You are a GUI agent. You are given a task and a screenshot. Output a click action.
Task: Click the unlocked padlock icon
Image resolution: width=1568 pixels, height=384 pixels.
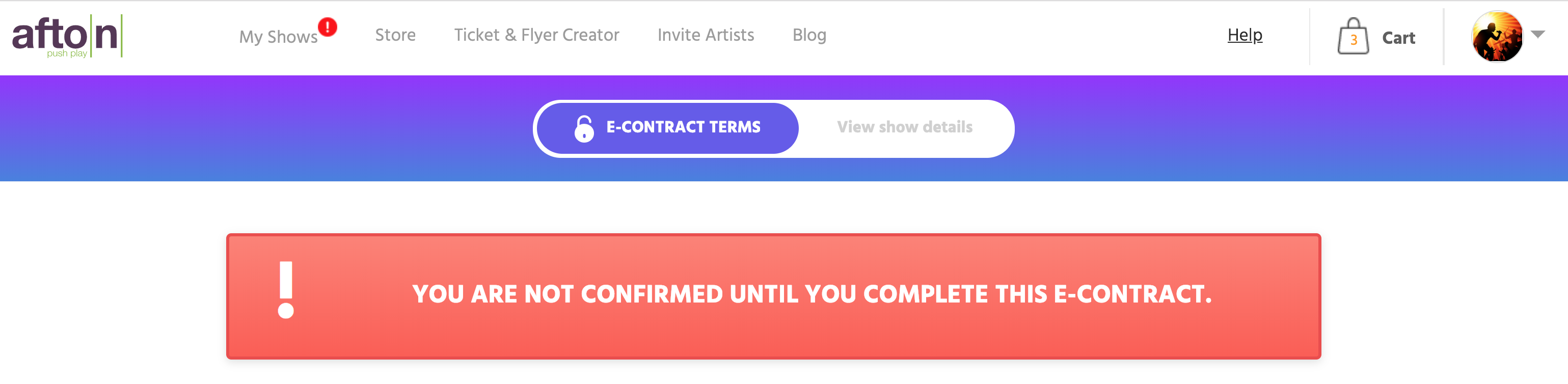(x=584, y=128)
